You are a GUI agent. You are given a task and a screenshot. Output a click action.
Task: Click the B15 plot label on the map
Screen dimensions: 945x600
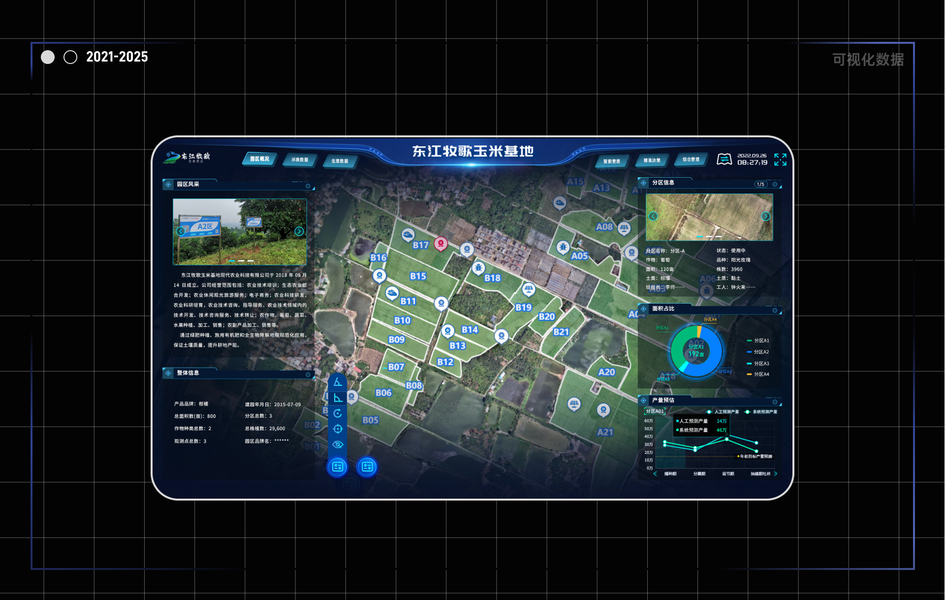pos(418,276)
